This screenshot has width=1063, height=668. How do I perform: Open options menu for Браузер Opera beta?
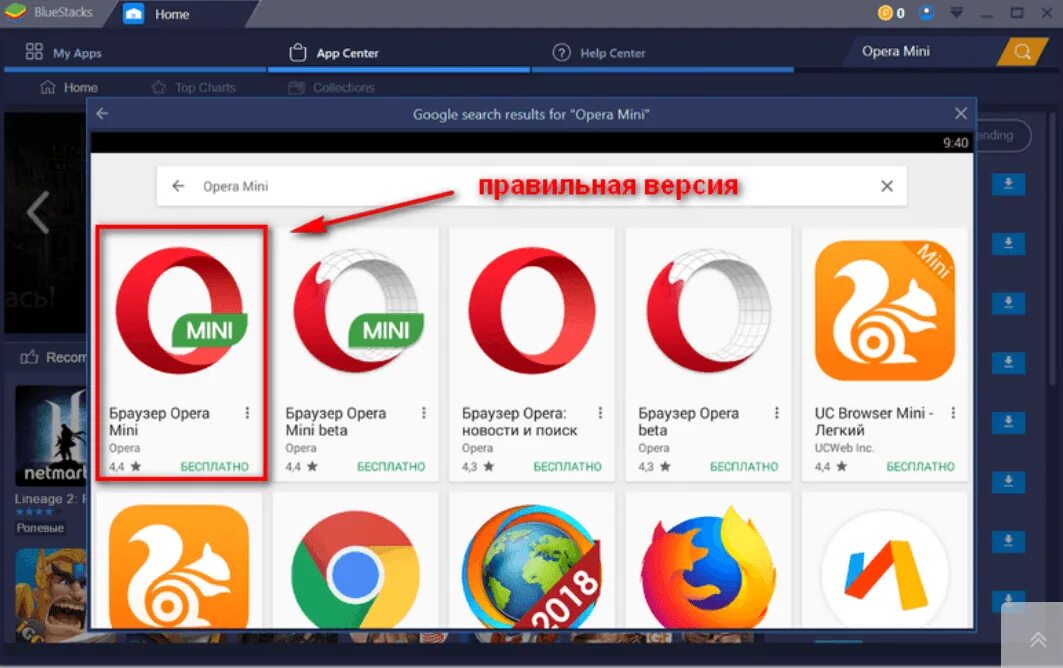click(777, 412)
